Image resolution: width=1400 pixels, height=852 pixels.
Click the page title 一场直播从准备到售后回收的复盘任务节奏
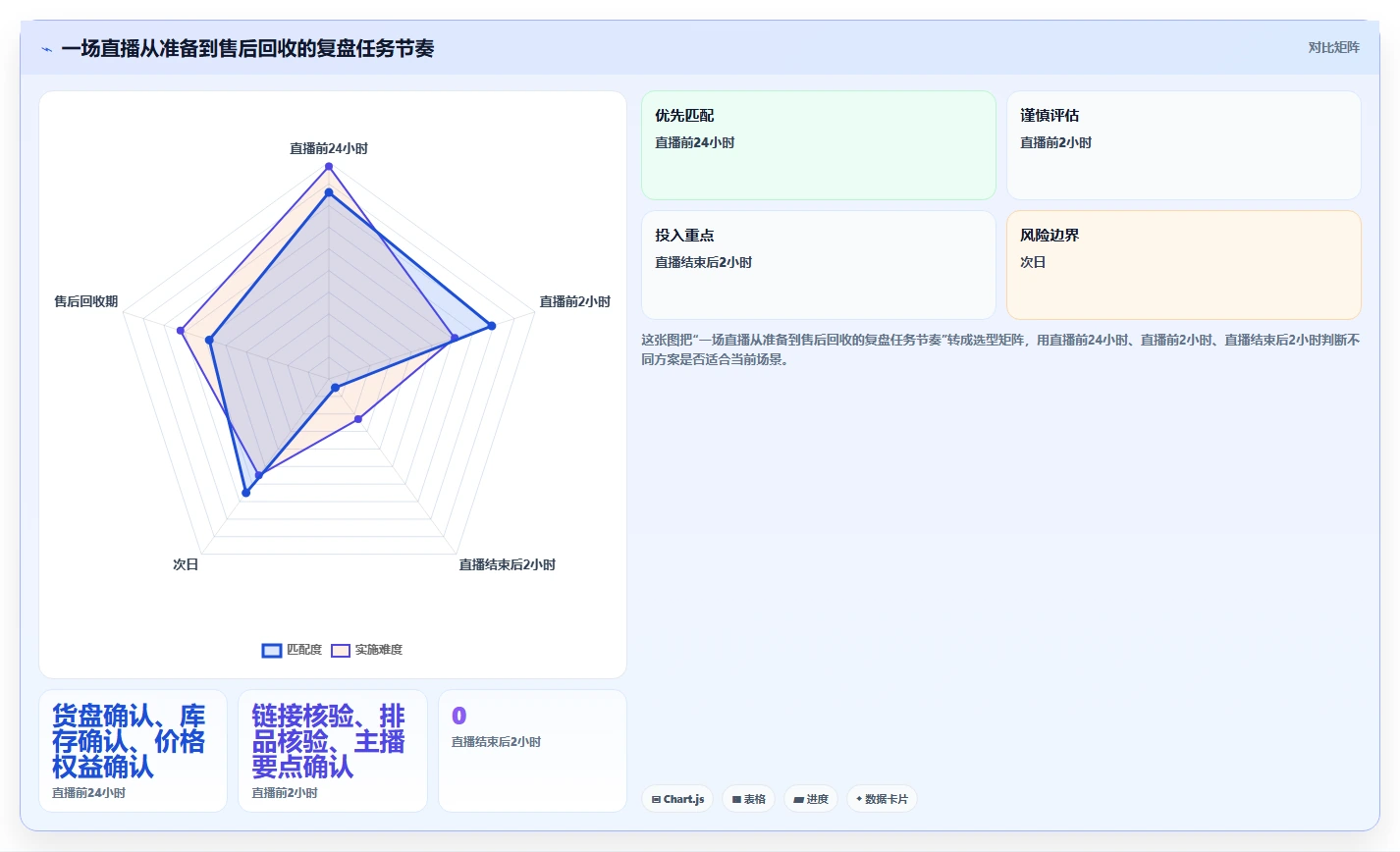pyautogui.click(x=247, y=48)
